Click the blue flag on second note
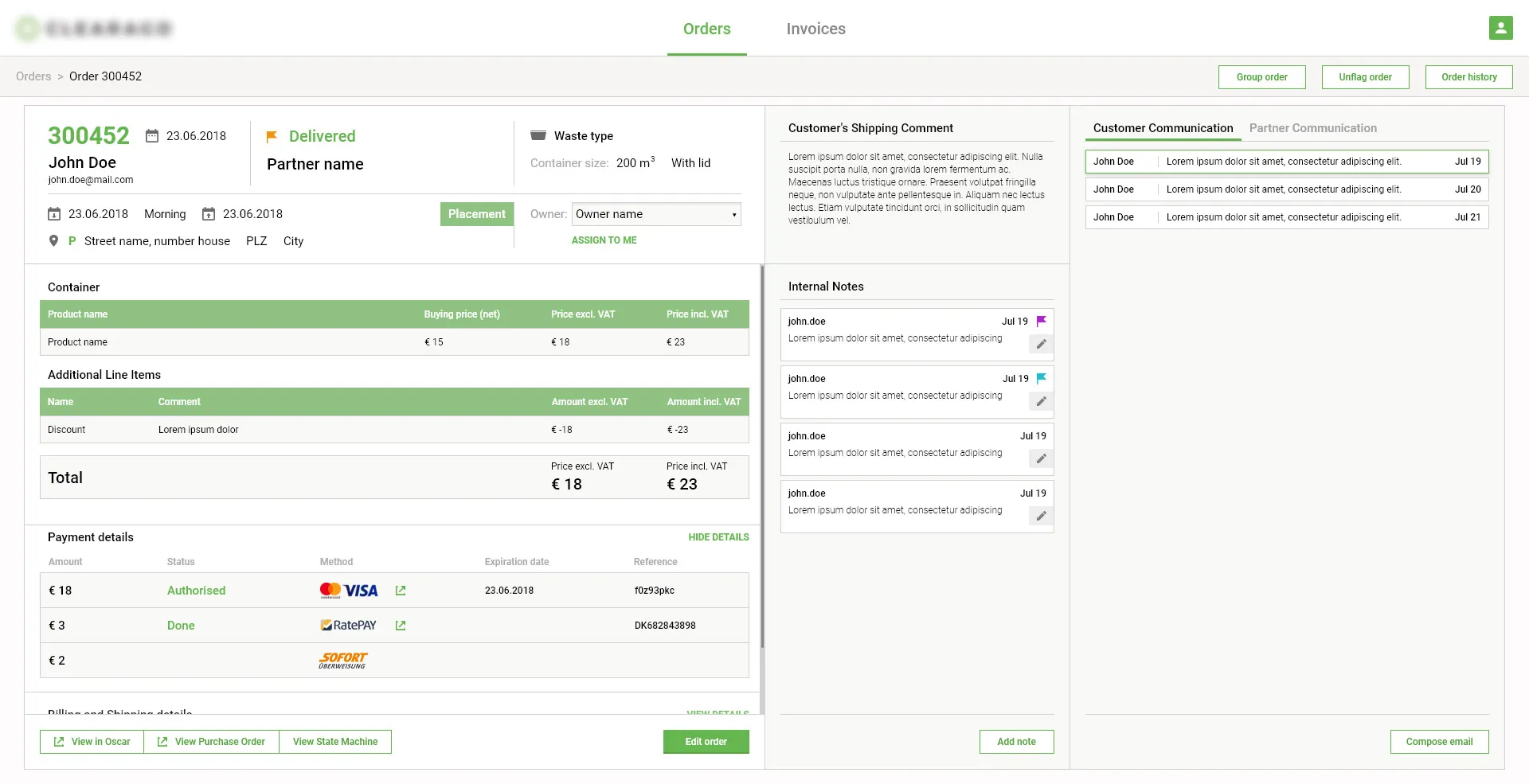The width and height of the screenshot is (1529, 784). pos(1041,379)
